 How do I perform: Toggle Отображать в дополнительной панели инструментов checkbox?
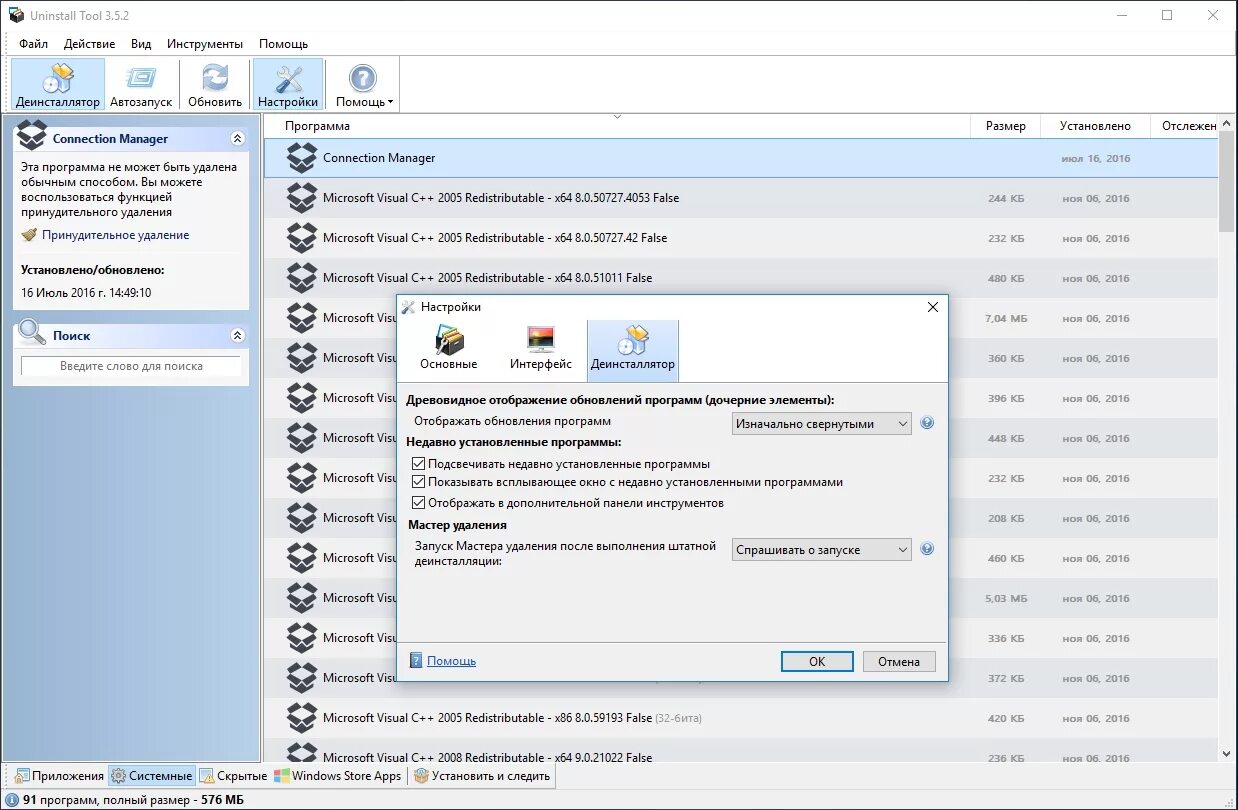tap(419, 503)
